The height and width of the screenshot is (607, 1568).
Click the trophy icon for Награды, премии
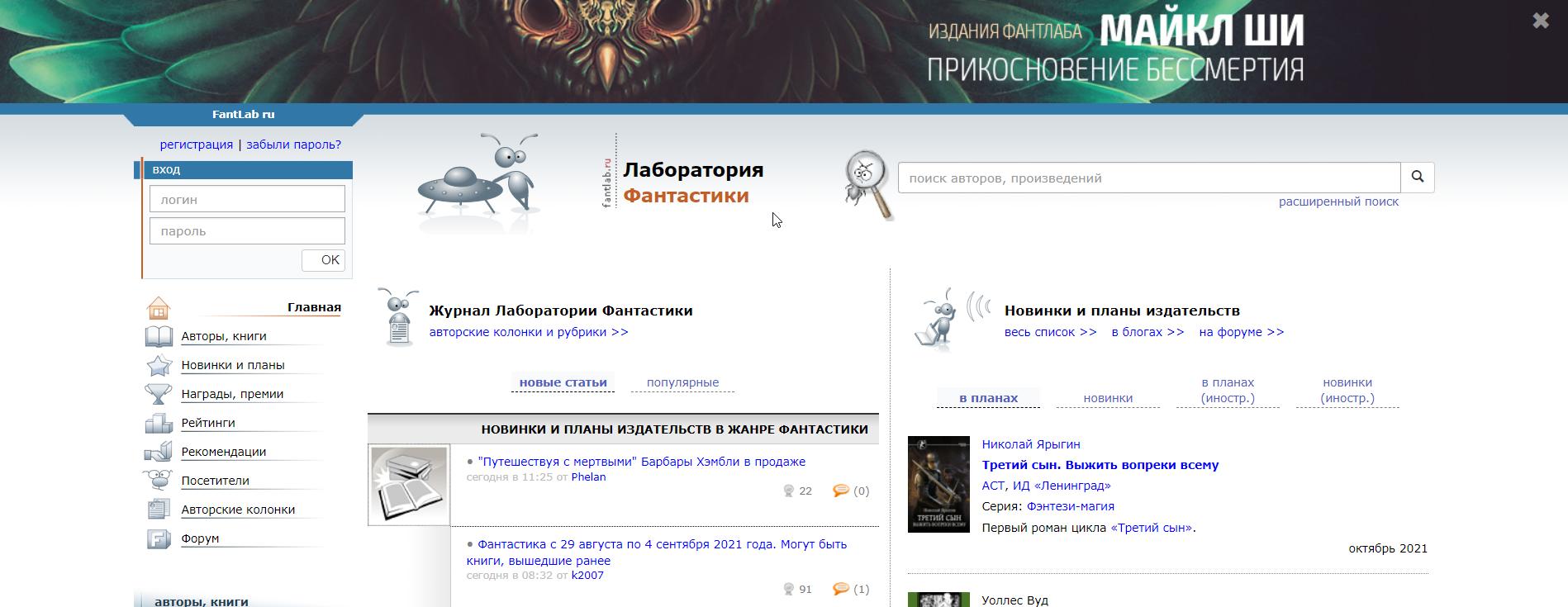click(x=159, y=394)
